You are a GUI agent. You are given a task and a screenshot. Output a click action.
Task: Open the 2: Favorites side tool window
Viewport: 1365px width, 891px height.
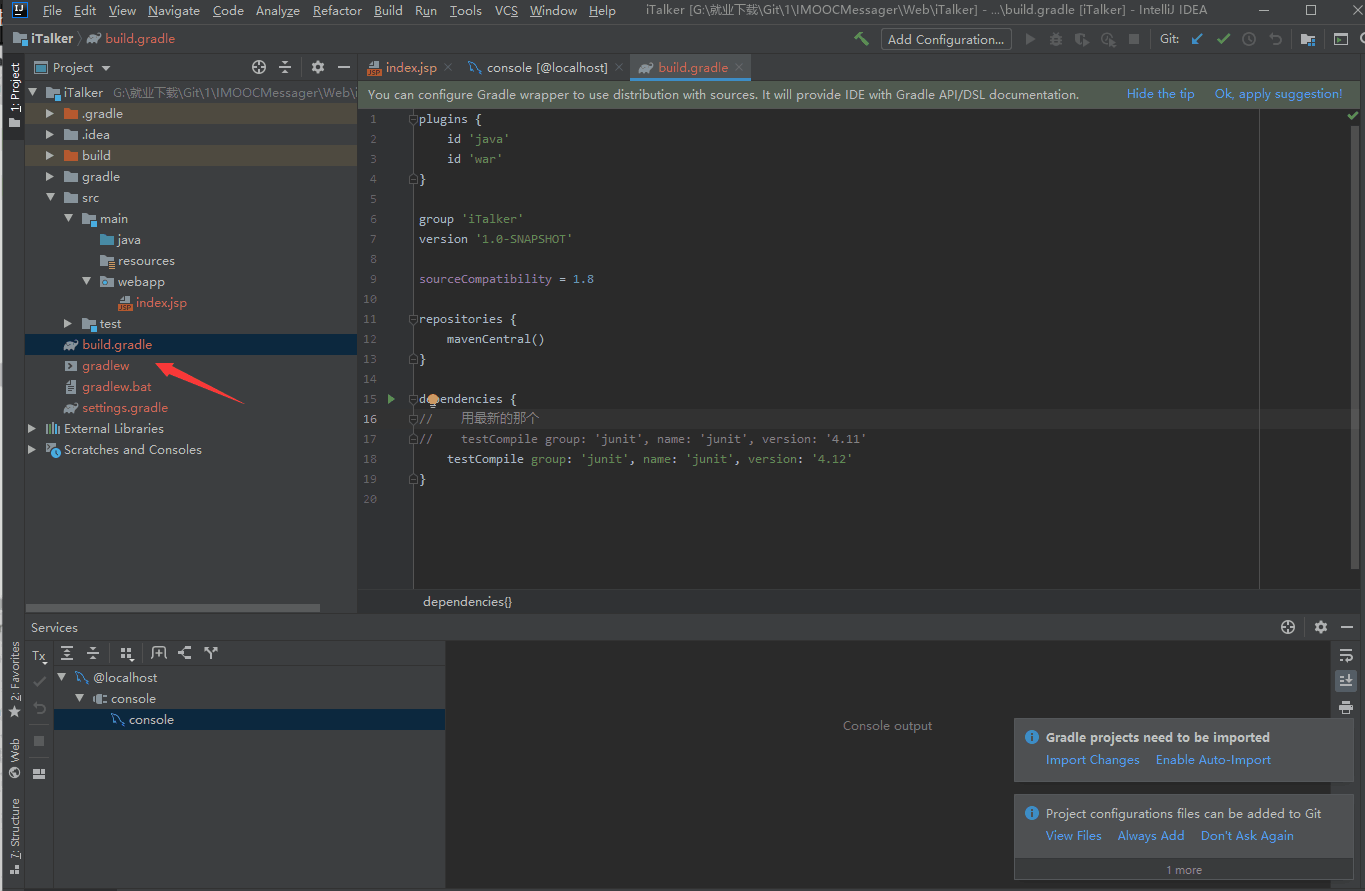(x=14, y=680)
